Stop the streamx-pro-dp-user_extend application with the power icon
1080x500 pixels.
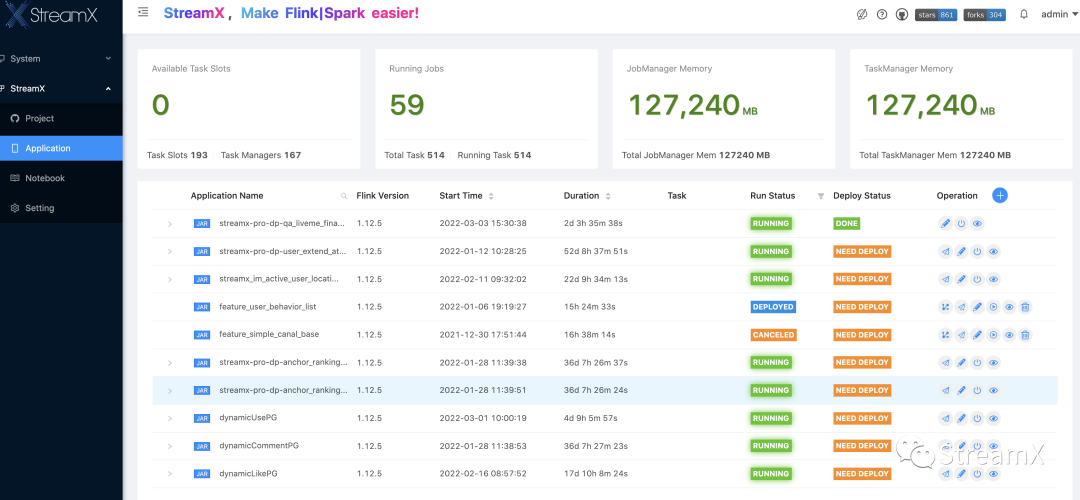point(977,251)
